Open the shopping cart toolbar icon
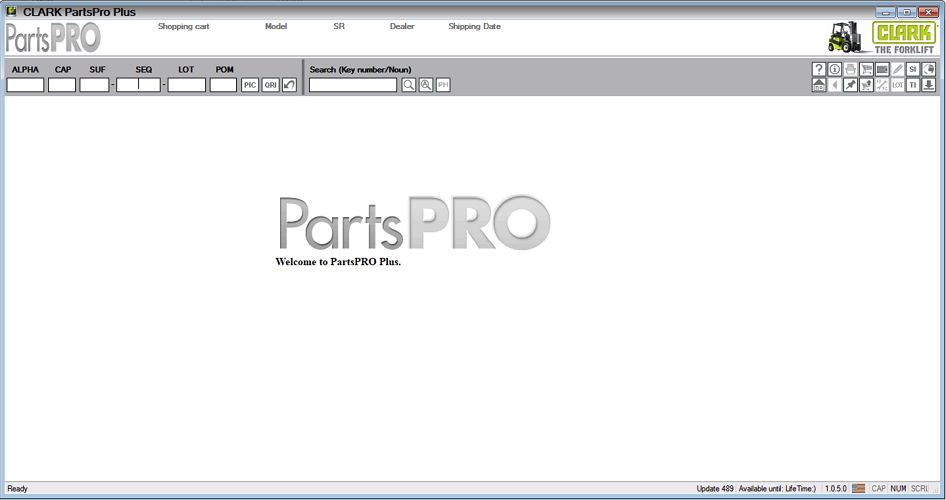Viewport: 946px width, 500px height. coord(866,69)
